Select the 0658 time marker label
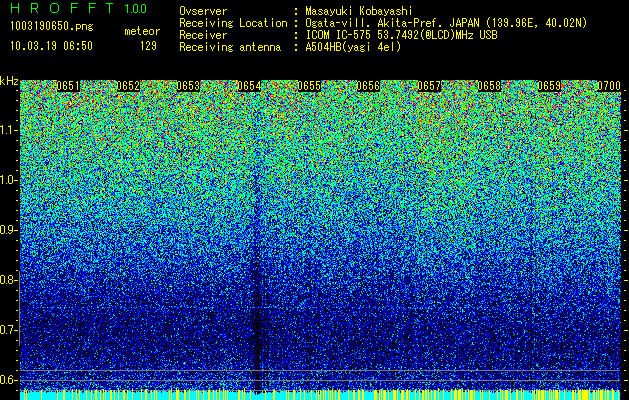The image size is (629, 400). (489, 86)
